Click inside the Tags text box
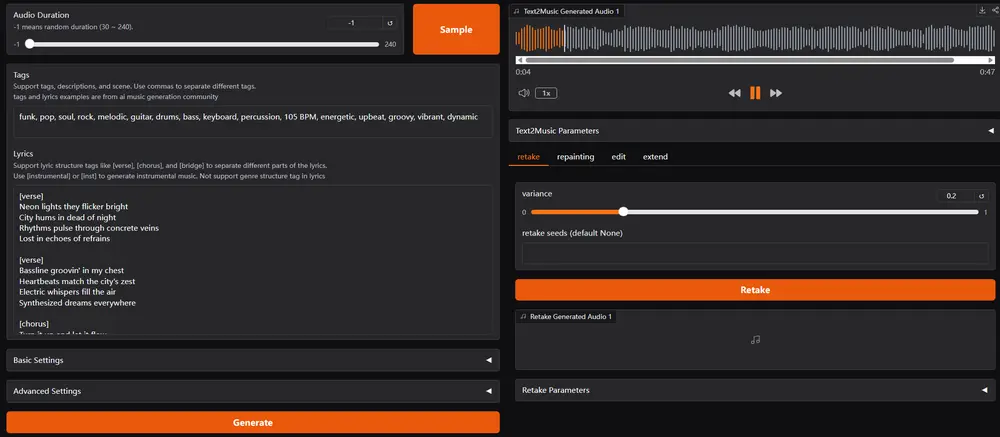The width and height of the screenshot is (1000, 437). point(253,121)
